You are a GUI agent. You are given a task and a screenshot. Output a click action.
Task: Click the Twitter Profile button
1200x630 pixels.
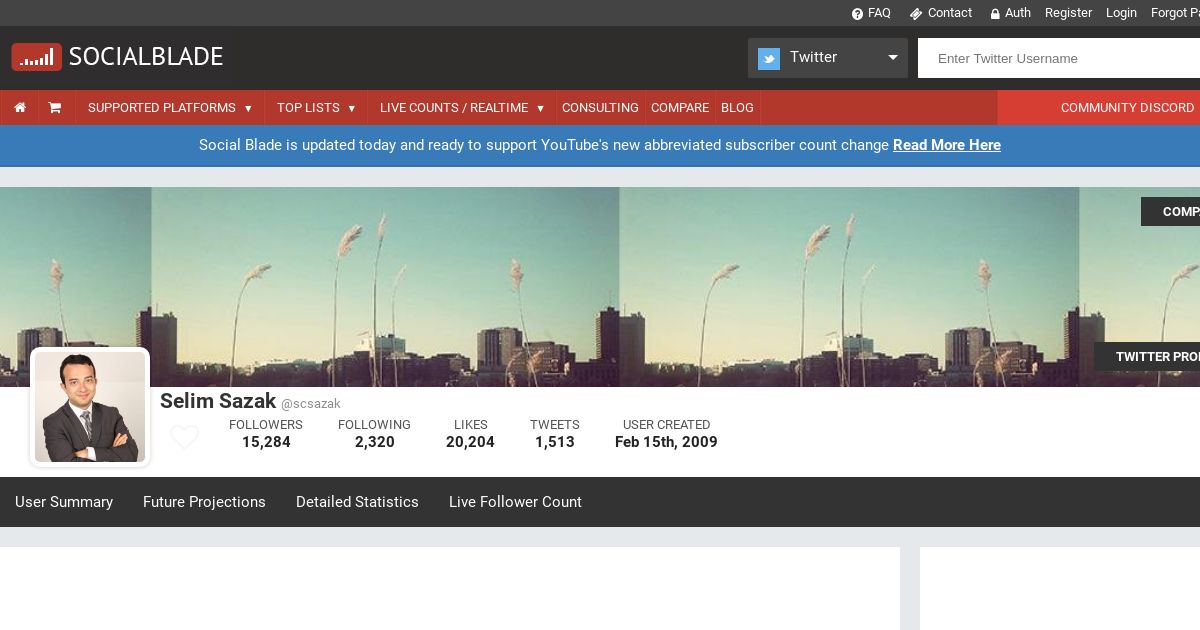pyautogui.click(x=1147, y=357)
